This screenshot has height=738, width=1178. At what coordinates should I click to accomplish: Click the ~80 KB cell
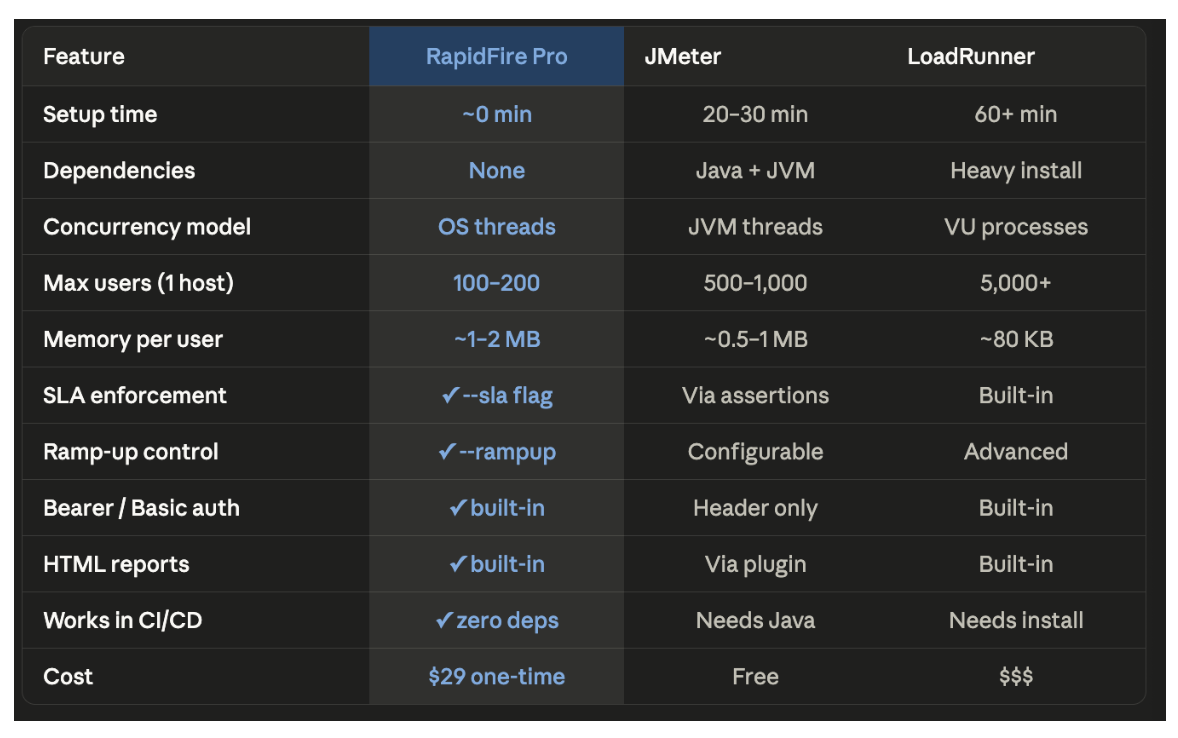pos(1016,340)
